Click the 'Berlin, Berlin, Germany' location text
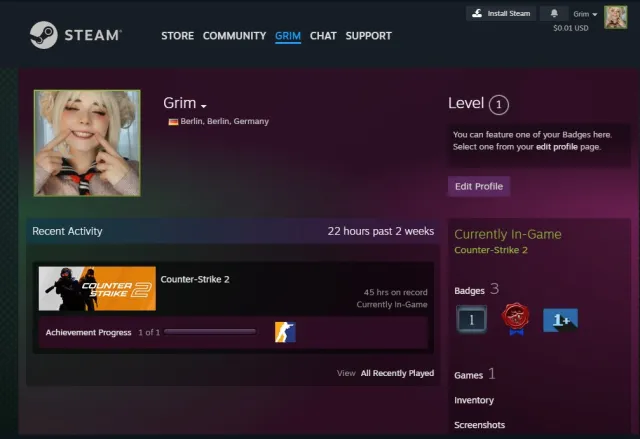Screen dimensions: 640x439 pos(224,122)
